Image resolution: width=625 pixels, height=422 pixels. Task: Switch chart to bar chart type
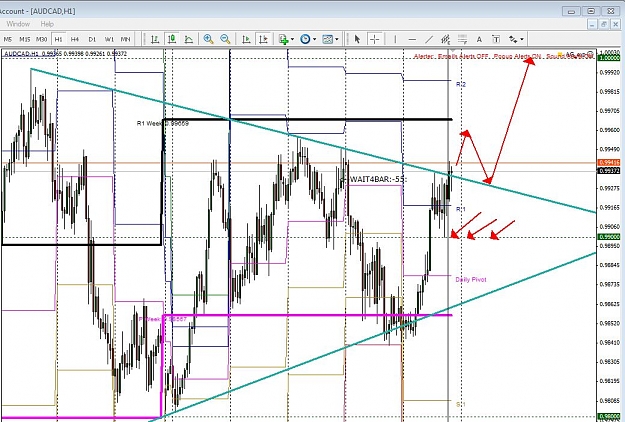click(155, 39)
